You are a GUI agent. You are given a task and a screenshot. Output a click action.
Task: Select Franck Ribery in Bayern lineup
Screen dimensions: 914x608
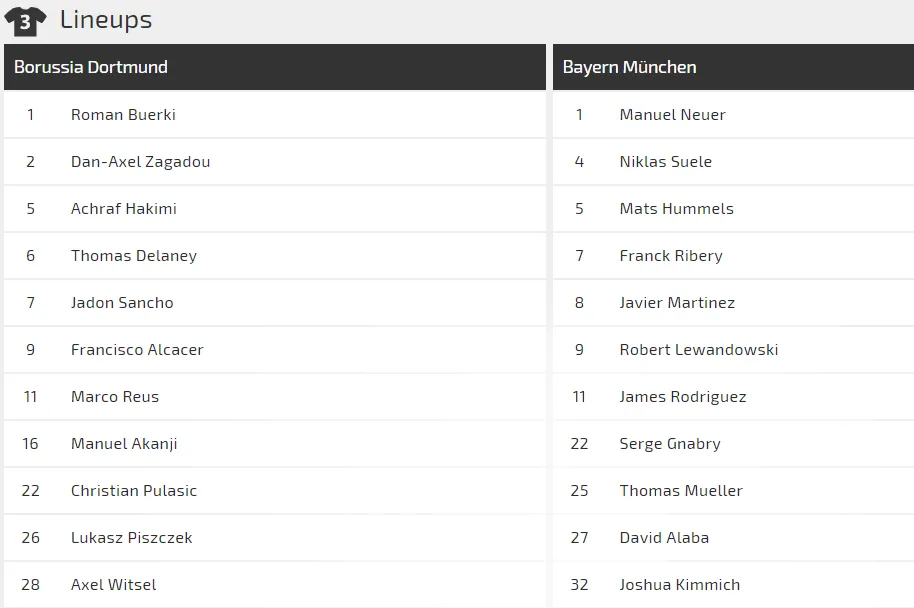click(670, 256)
